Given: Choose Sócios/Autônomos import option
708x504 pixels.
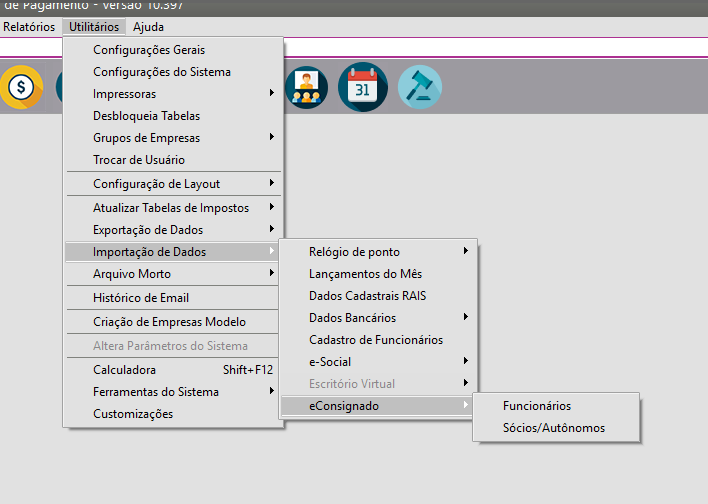Looking at the screenshot, I should 554,428.
